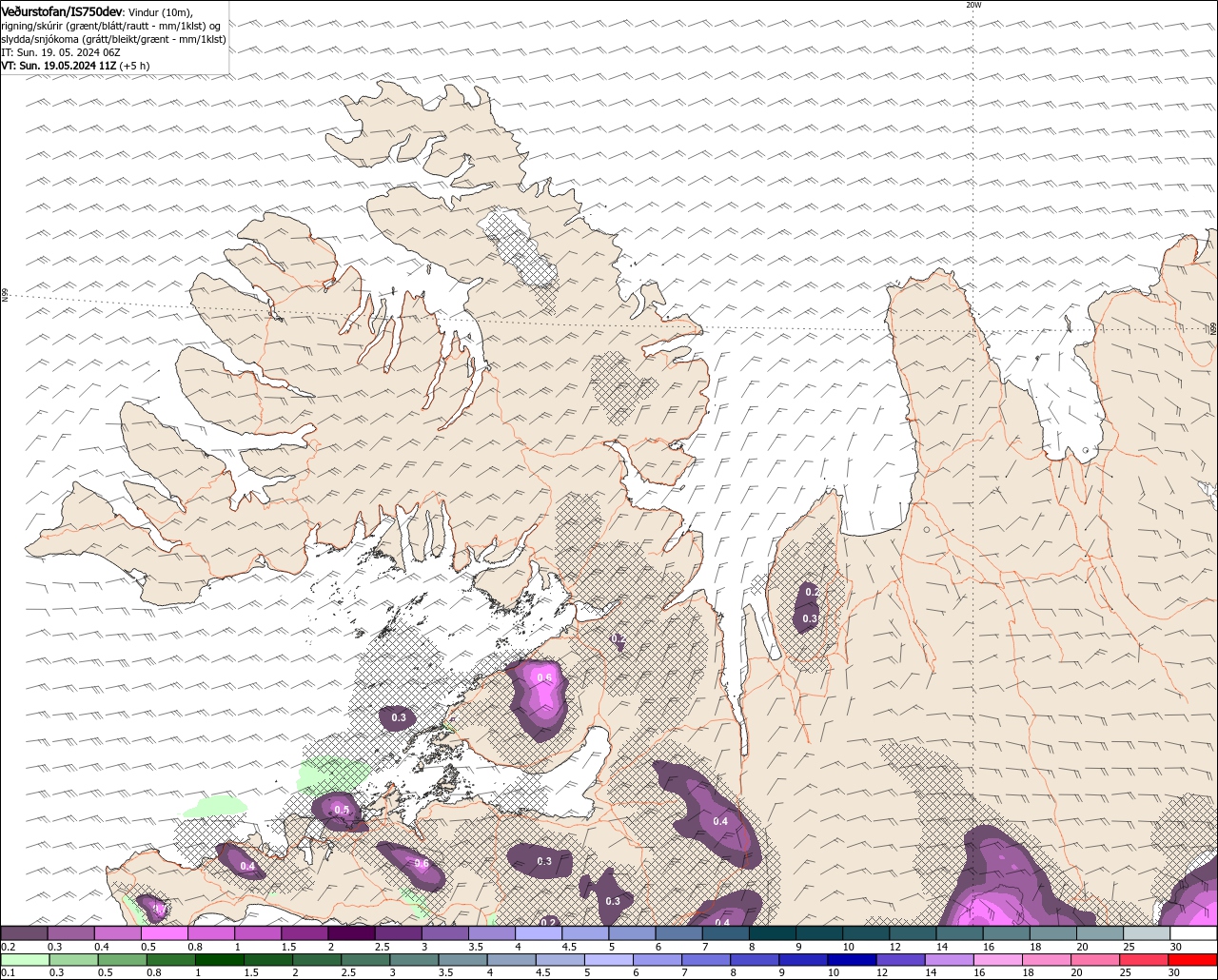1218x980 pixels.
Task: Pick the light grey 25 swatch in purple legend
Action: tap(1147, 933)
